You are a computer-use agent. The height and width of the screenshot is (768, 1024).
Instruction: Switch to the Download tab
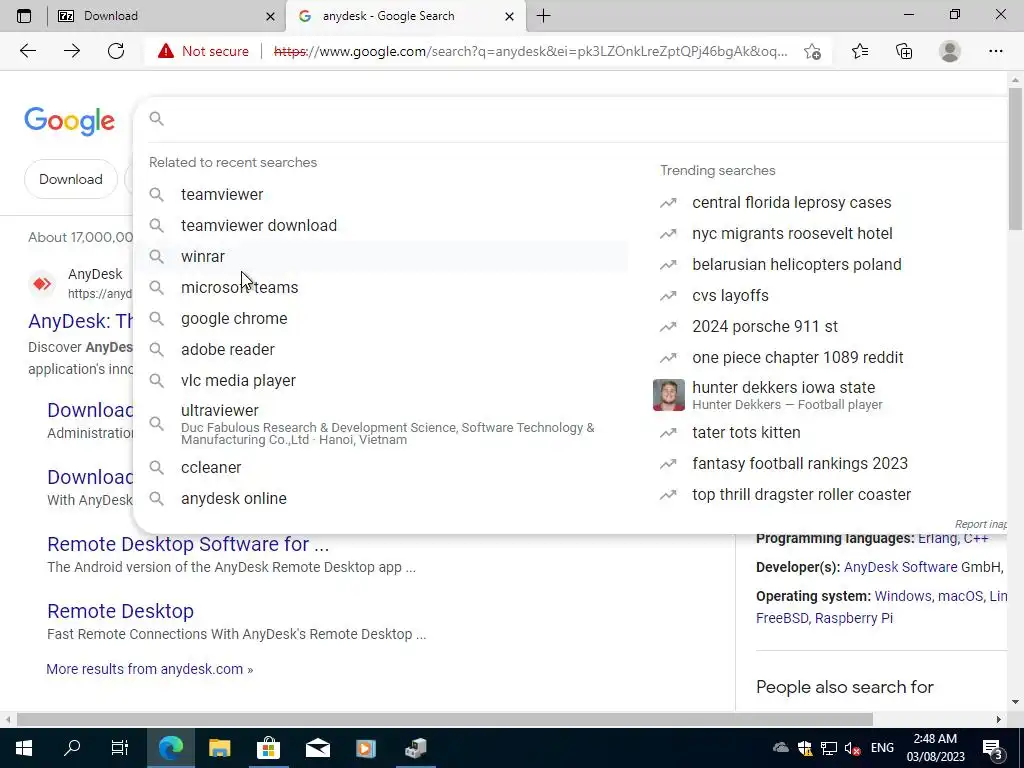(167, 16)
